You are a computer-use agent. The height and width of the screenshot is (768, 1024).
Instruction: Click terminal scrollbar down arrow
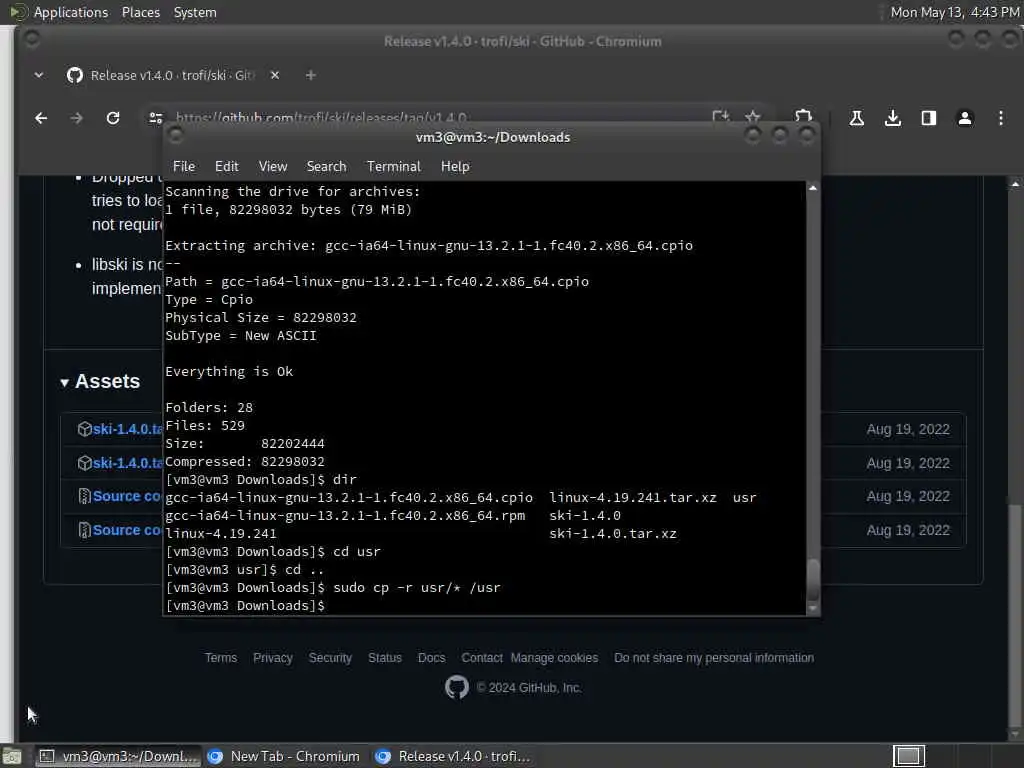coord(812,609)
